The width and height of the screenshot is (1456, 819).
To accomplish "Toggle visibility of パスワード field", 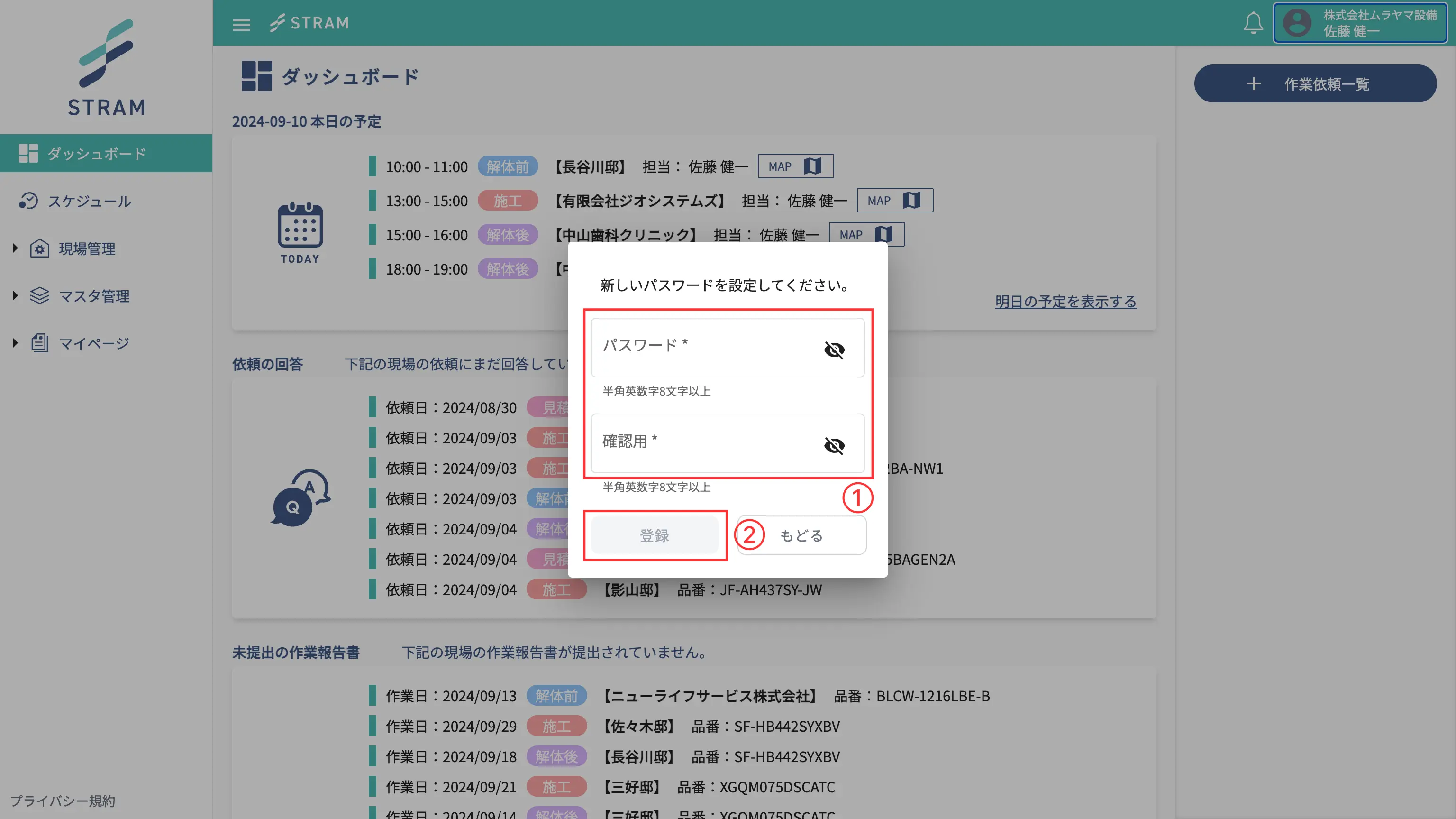I will (x=834, y=350).
